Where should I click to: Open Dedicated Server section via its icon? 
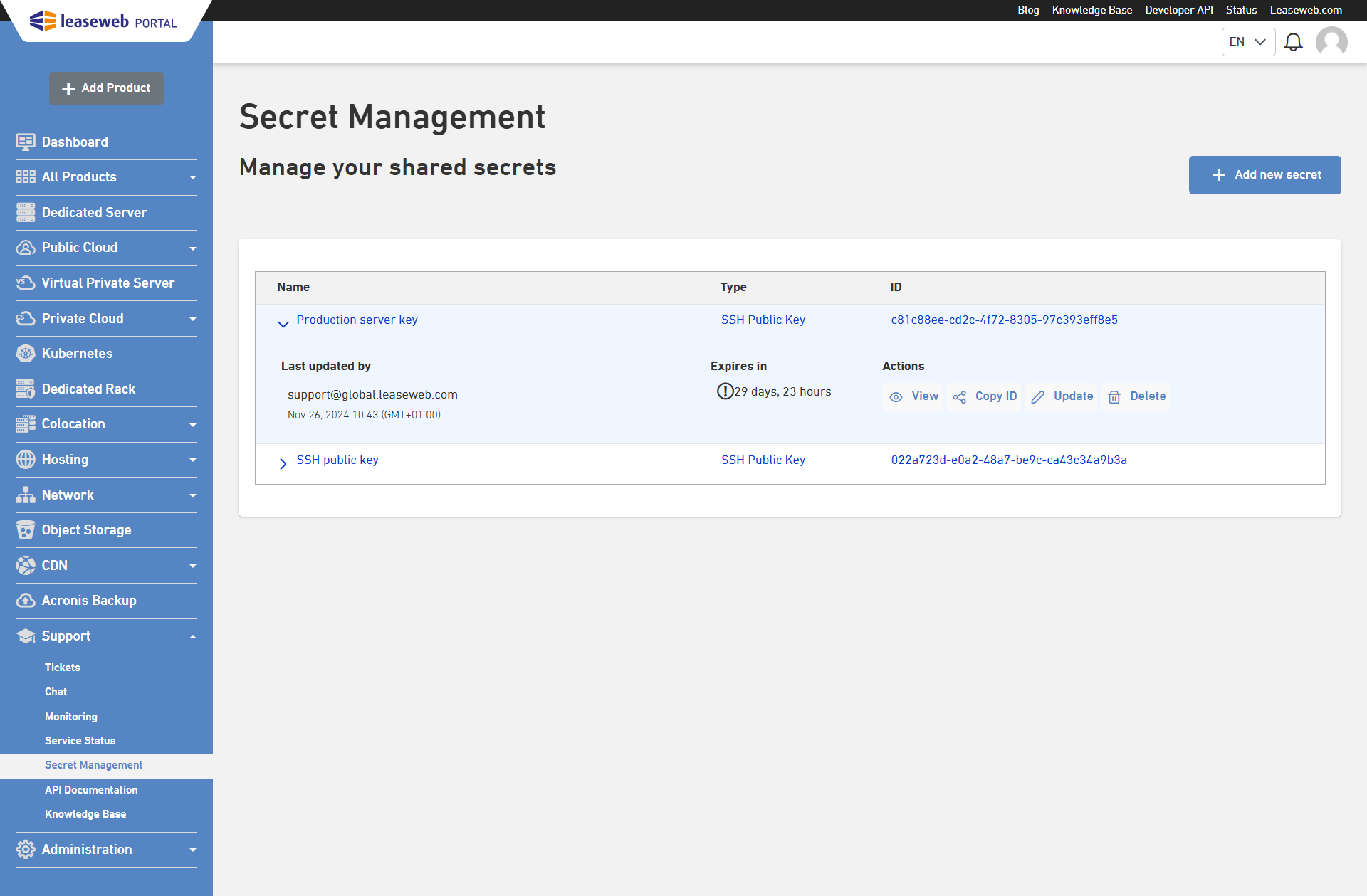[x=26, y=212]
